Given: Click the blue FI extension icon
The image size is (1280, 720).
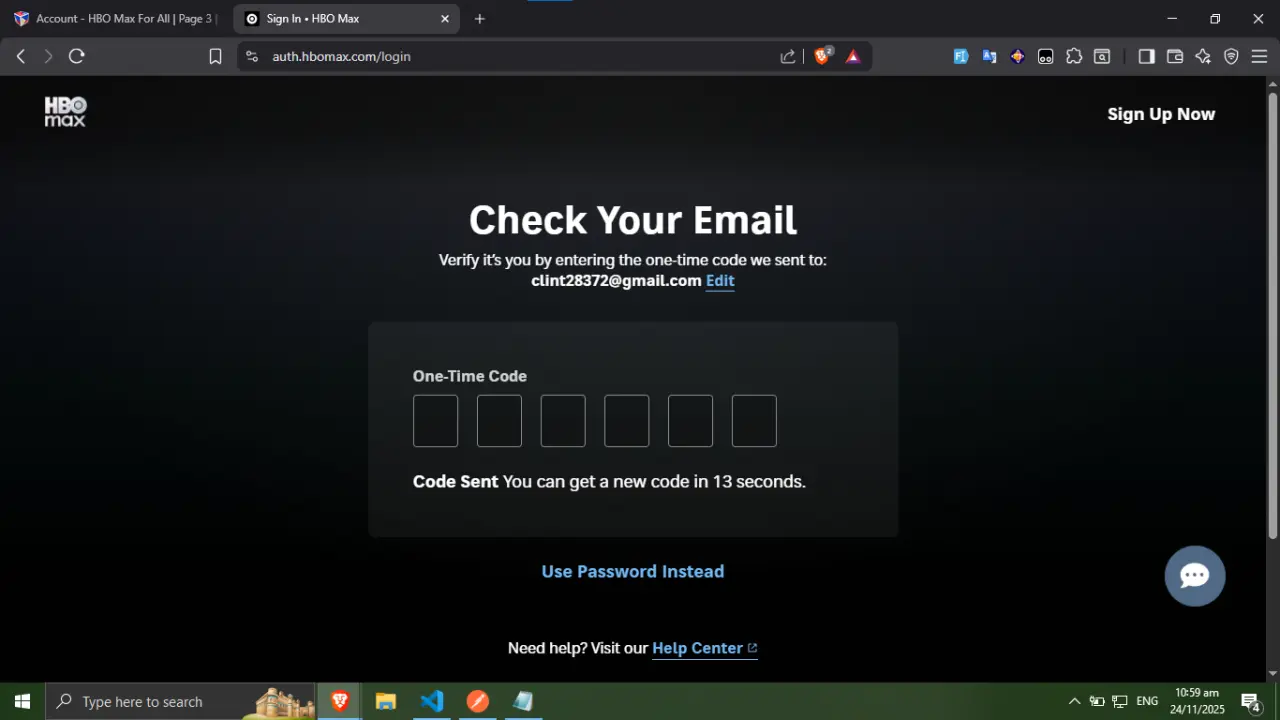Looking at the screenshot, I should (961, 56).
